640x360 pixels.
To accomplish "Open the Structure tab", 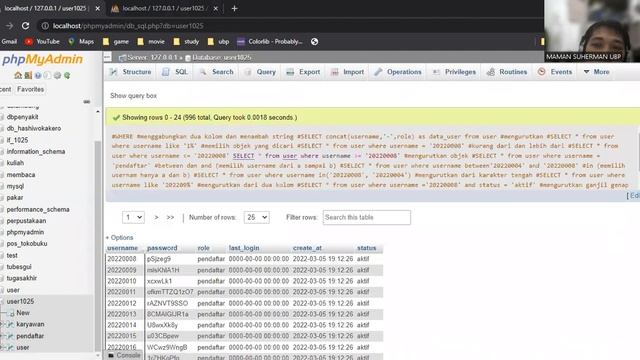I will coord(131,72).
